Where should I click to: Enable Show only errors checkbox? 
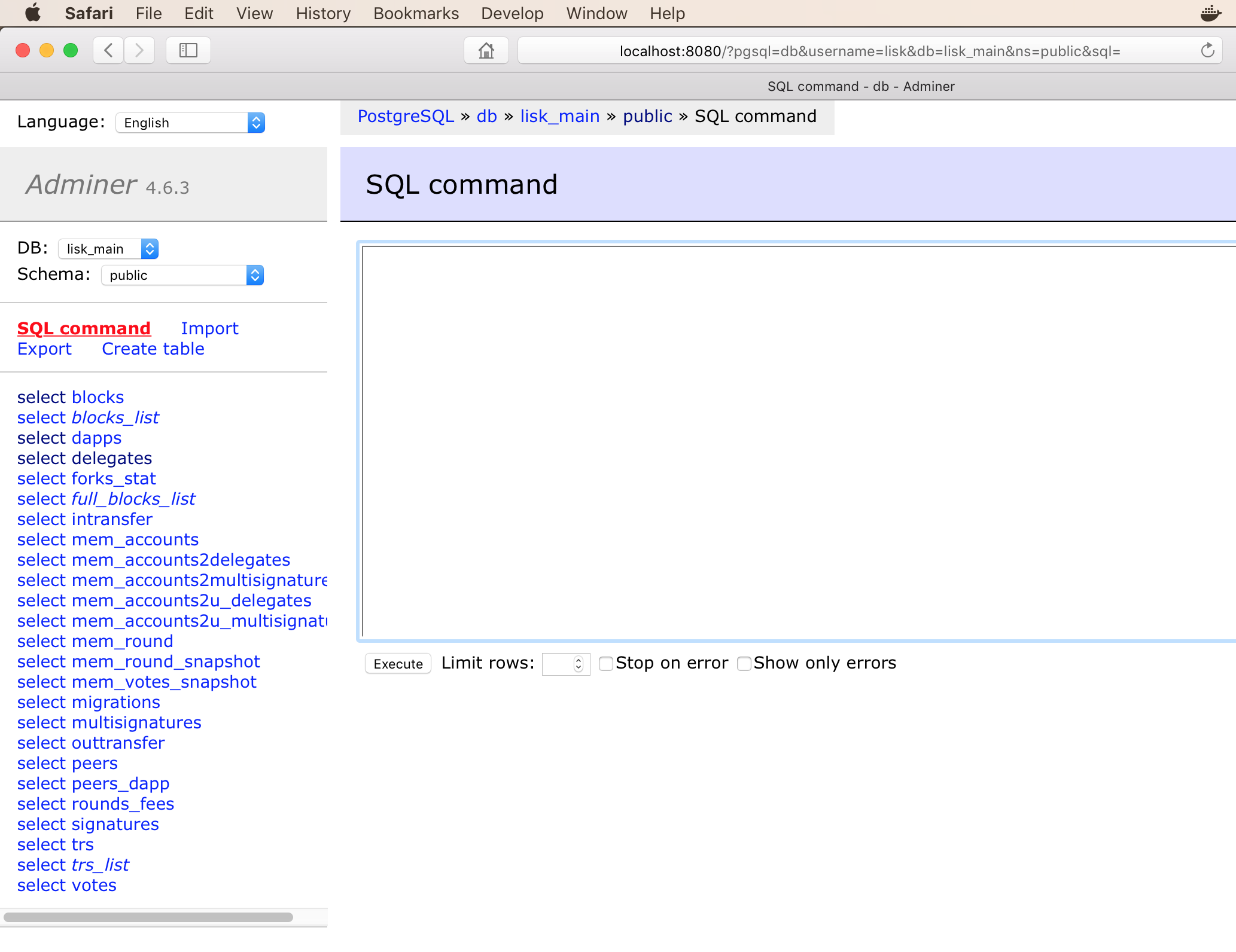[744, 664]
